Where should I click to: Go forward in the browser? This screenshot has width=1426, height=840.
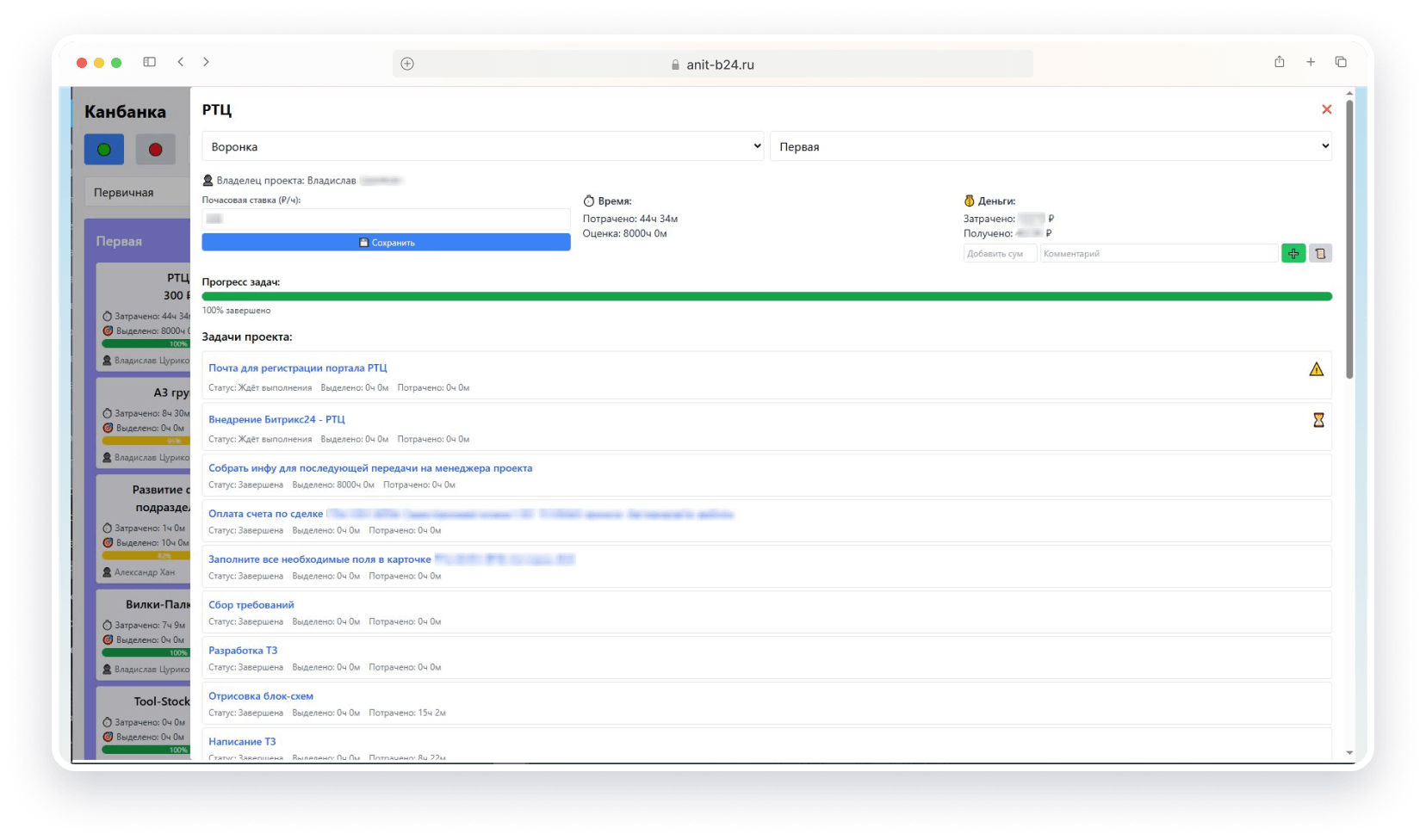206,62
